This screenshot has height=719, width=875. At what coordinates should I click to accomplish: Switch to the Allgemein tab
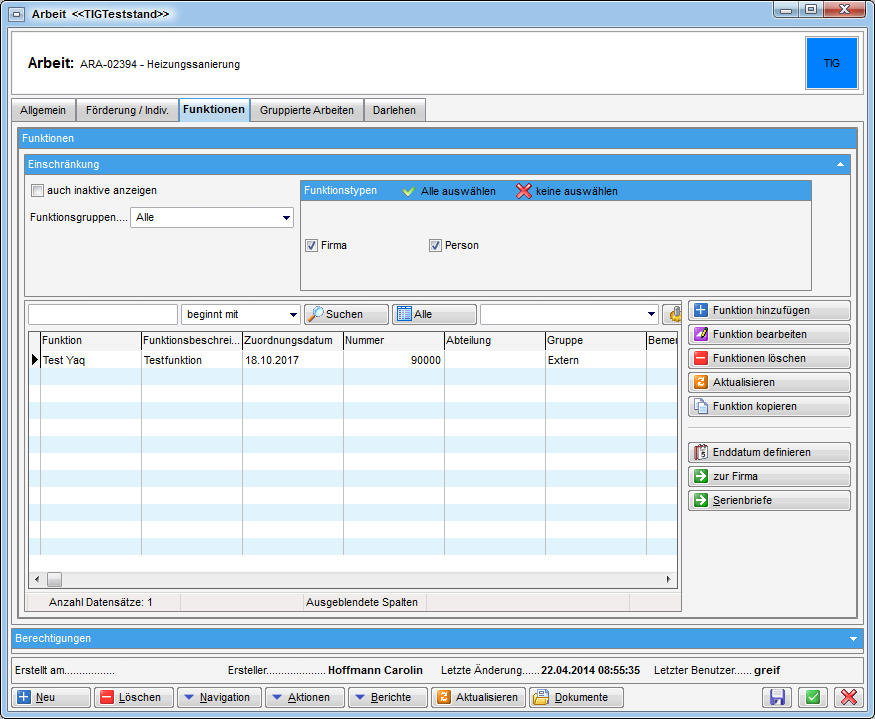(x=43, y=110)
